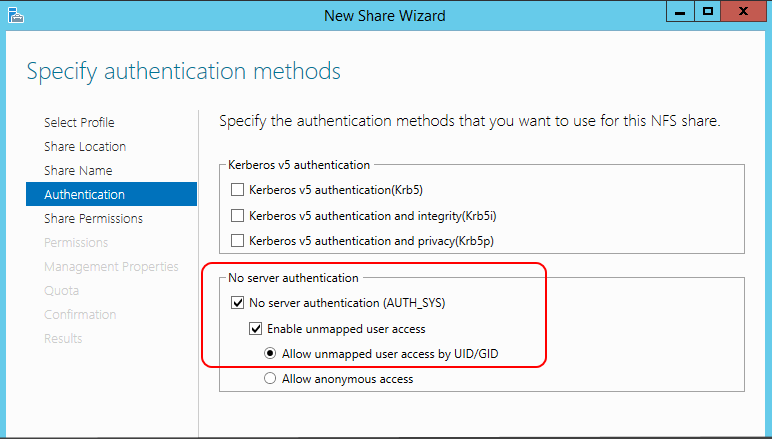Click the Management Properties step
The image size is (772, 439).
(111, 267)
